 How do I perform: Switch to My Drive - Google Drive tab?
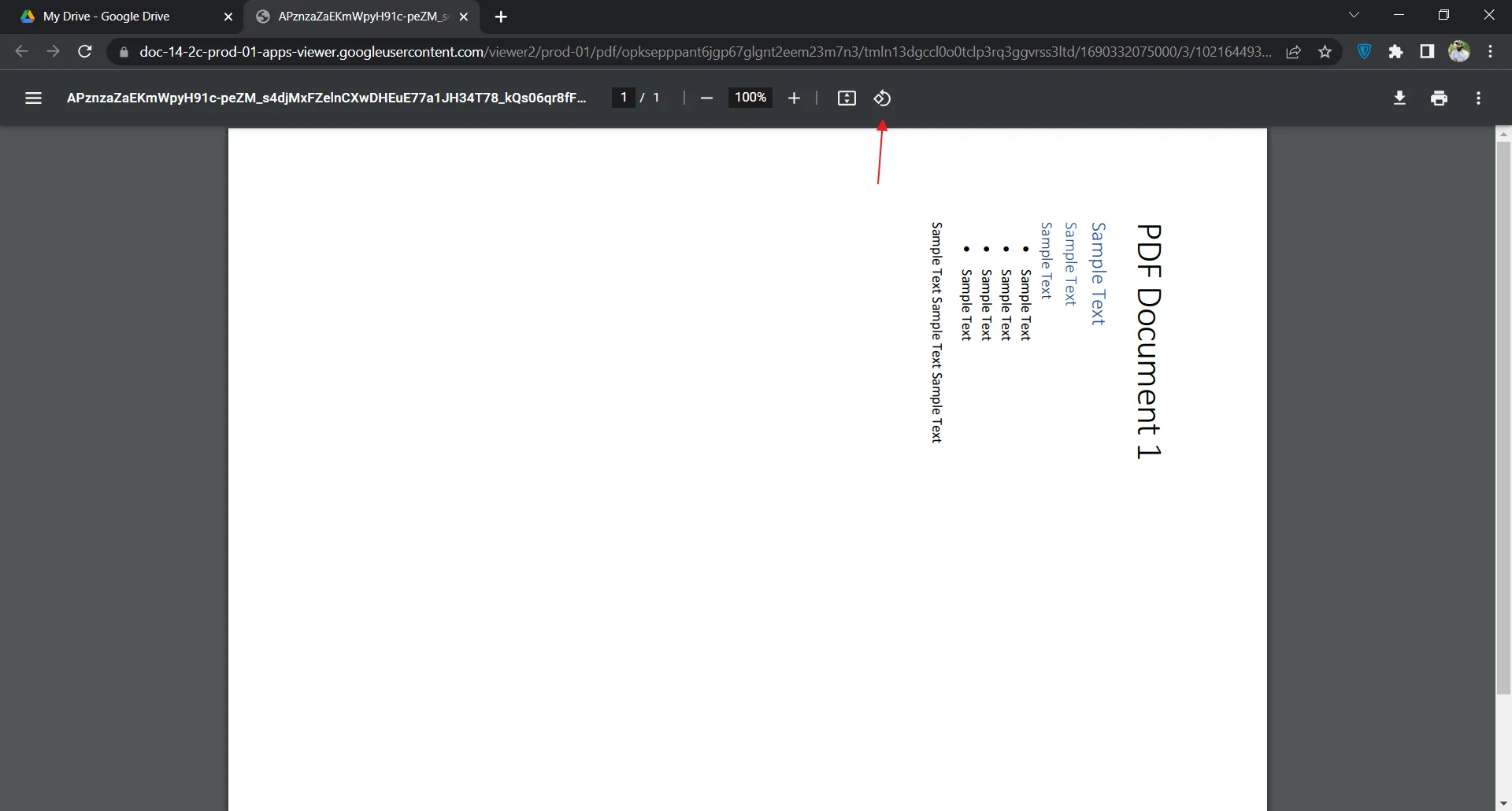click(x=122, y=17)
